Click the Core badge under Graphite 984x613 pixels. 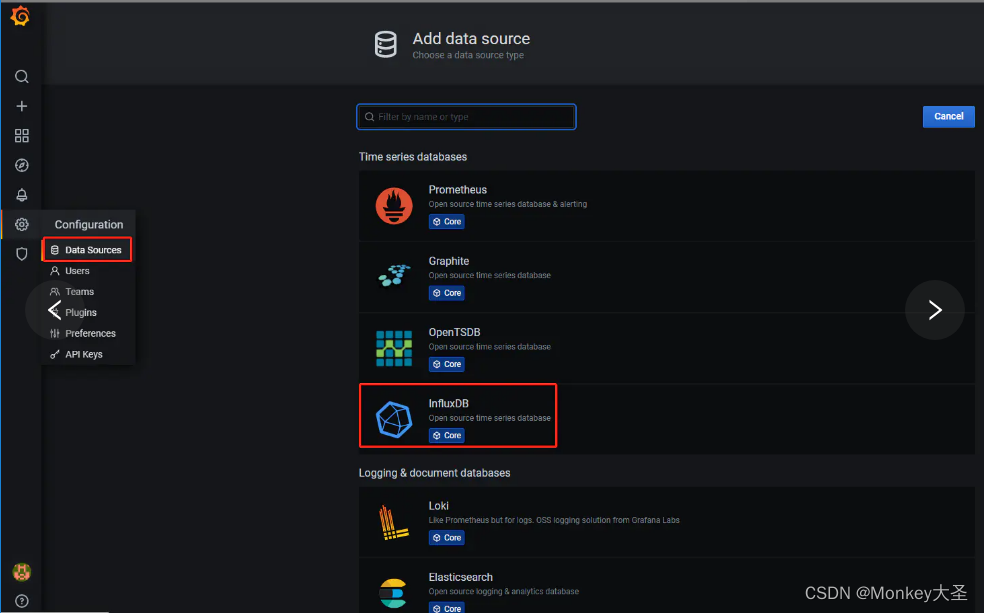point(447,293)
